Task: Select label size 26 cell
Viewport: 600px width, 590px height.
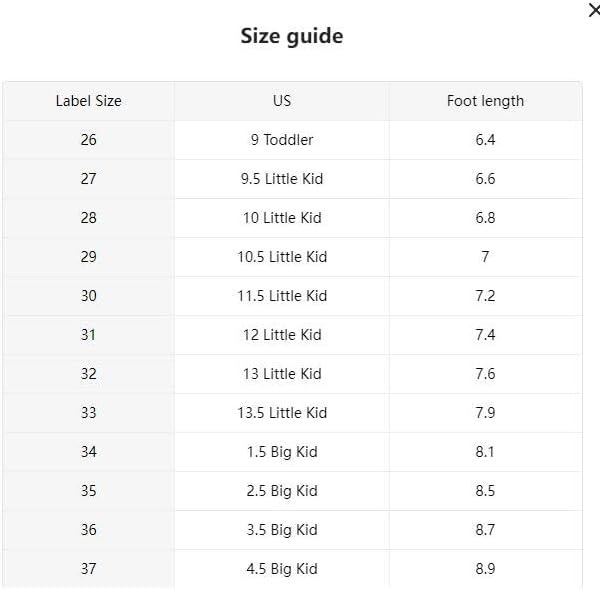Action: click(x=88, y=140)
